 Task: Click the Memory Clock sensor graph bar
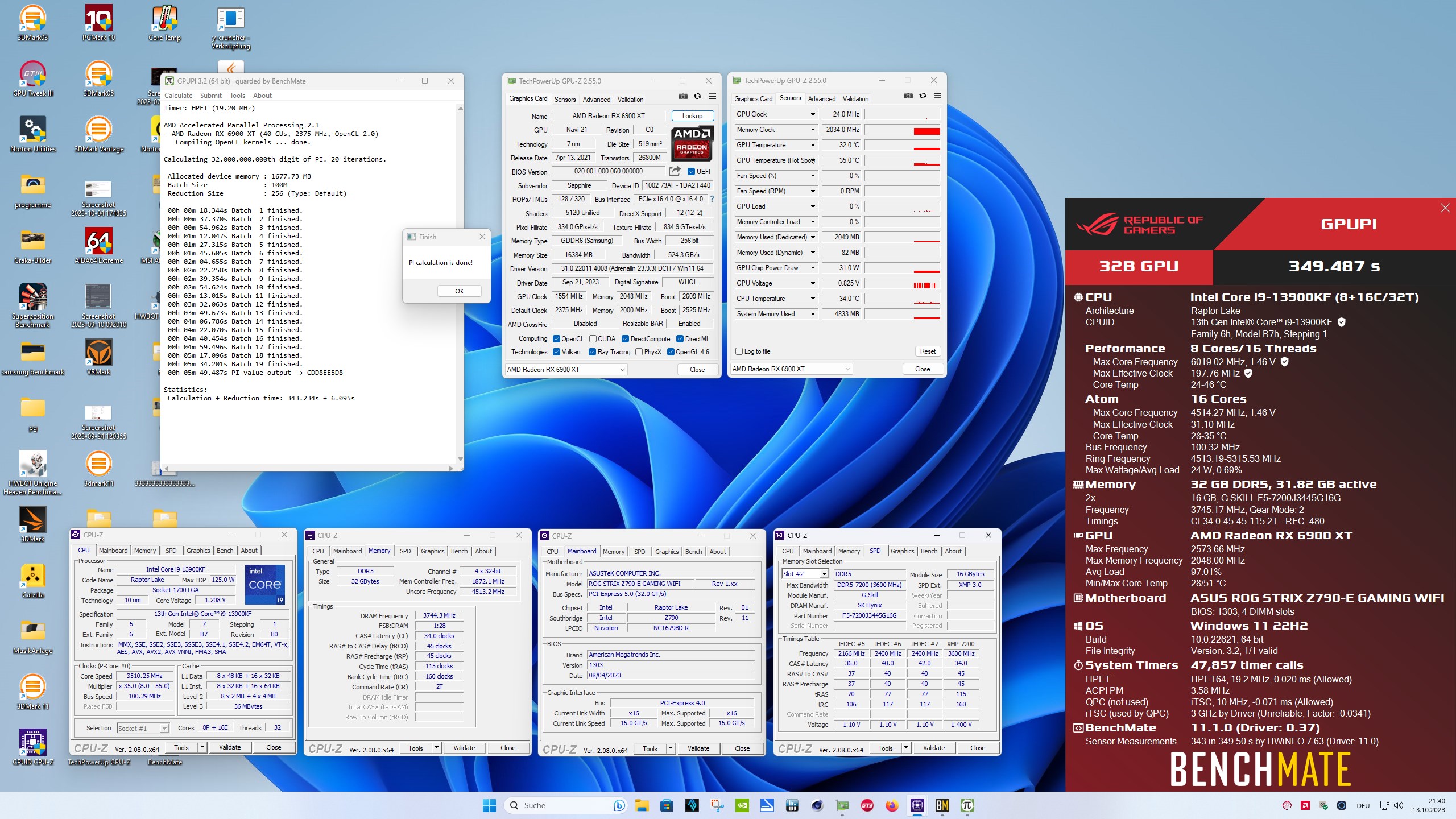[903, 130]
